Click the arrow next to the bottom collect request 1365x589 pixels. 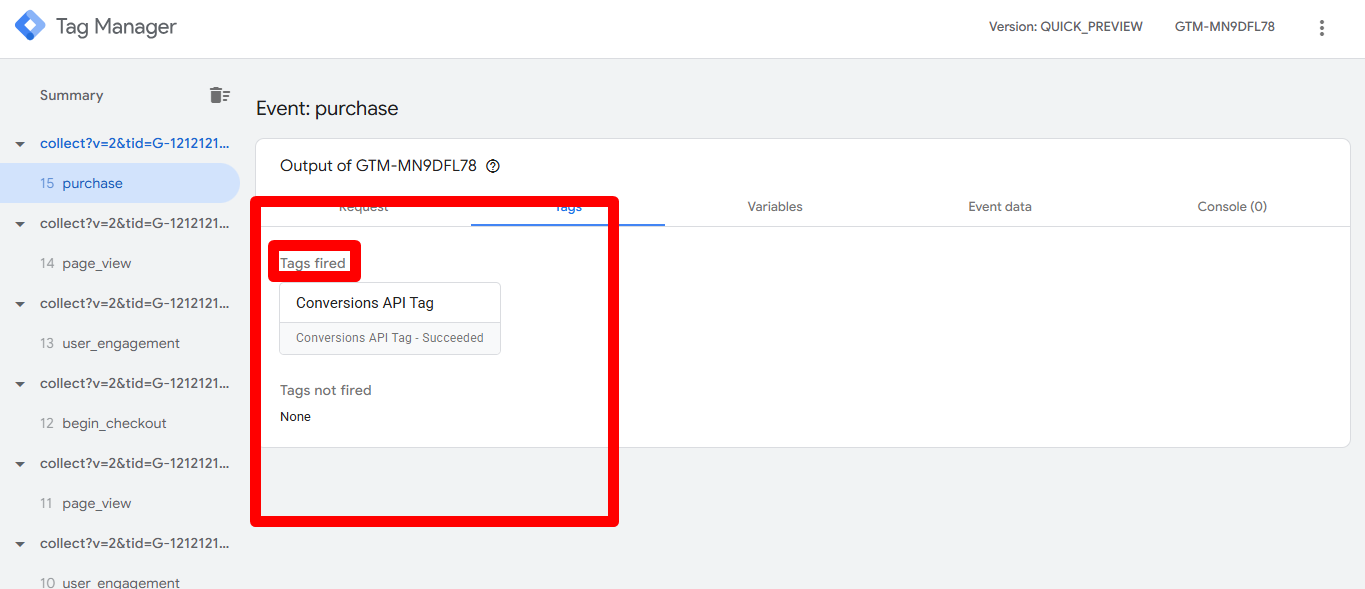(19, 543)
